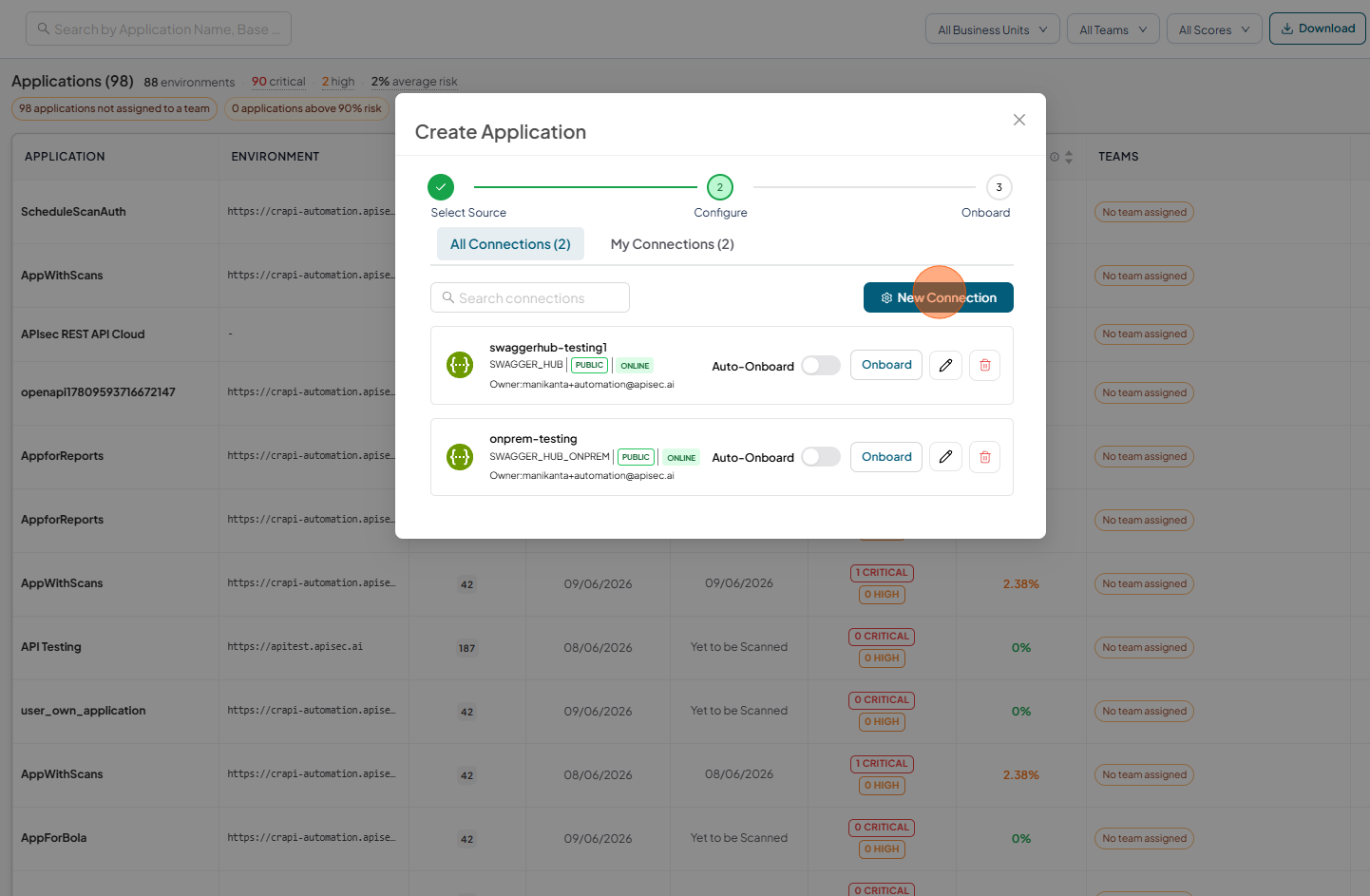Viewport: 1370px width, 896px height.
Task: Click 98 applications not assigned to team chip
Action: pyautogui.click(x=114, y=108)
